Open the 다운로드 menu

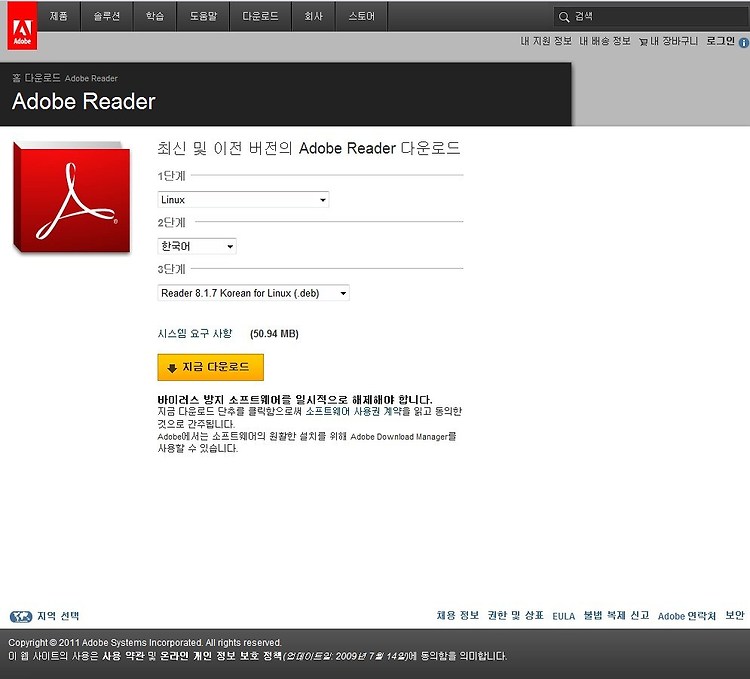pos(260,16)
